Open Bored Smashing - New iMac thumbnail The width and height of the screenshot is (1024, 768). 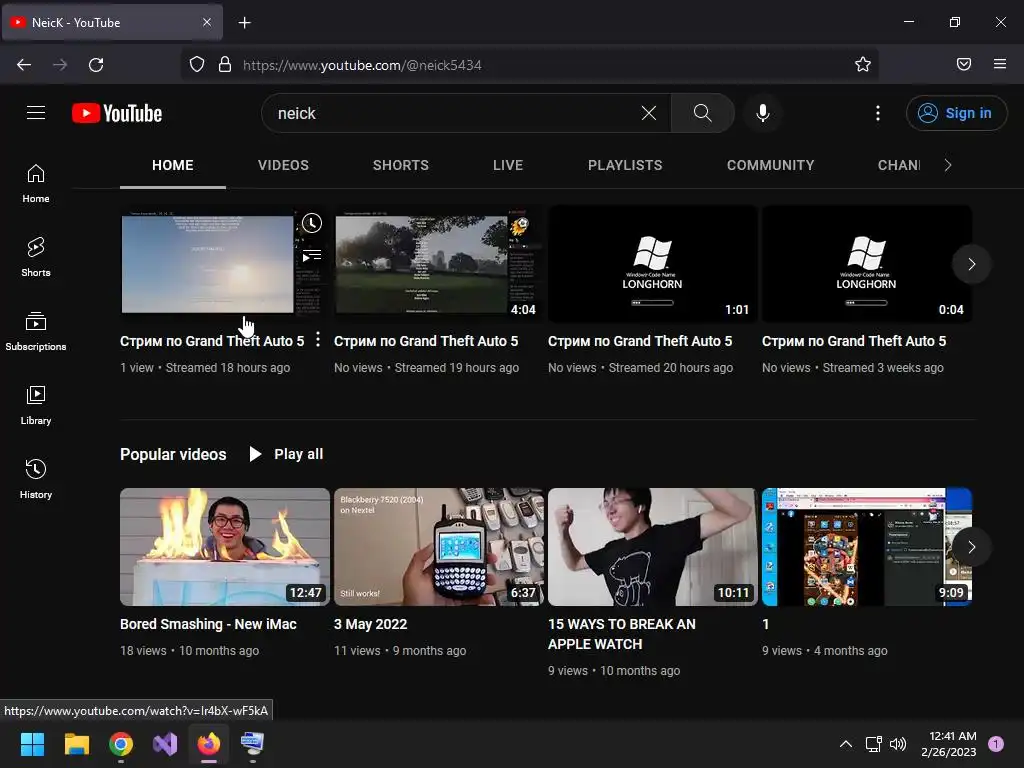(225, 547)
